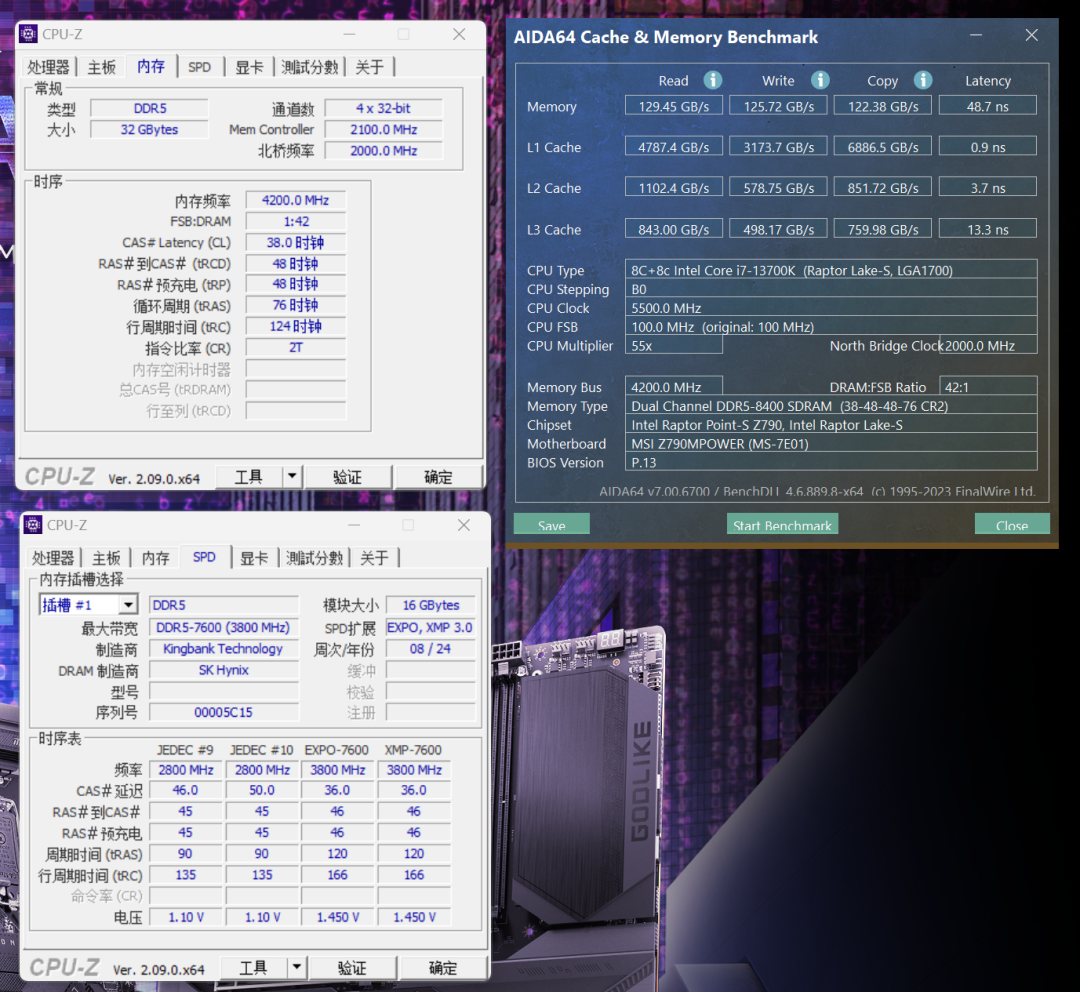Click 验证 button in top CPU-Z
The image size is (1080, 992).
[347, 477]
